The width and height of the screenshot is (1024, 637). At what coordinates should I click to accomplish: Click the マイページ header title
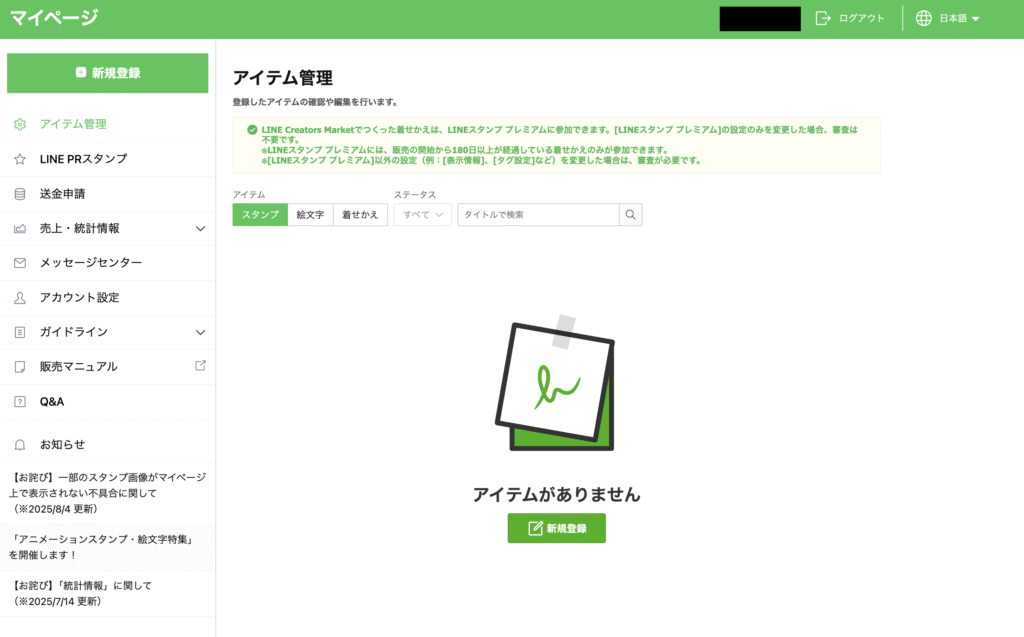tap(54, 18)
